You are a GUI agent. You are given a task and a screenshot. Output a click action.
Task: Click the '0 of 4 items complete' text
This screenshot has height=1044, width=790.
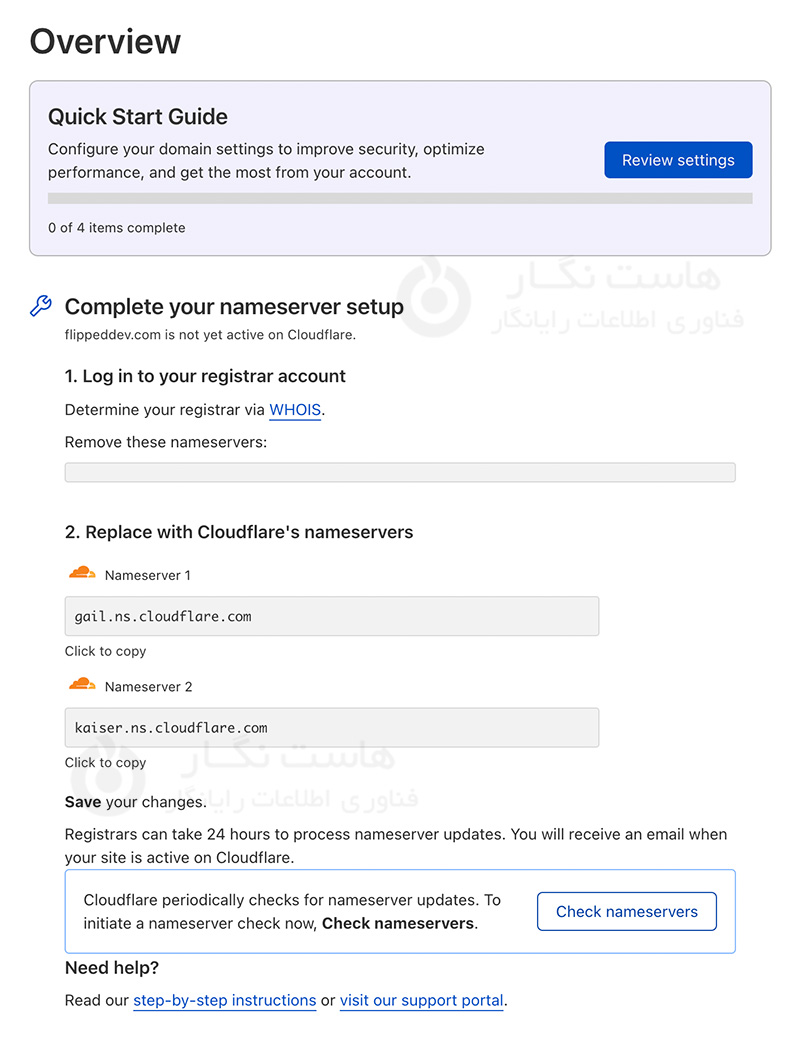click(x=117, y=227)
